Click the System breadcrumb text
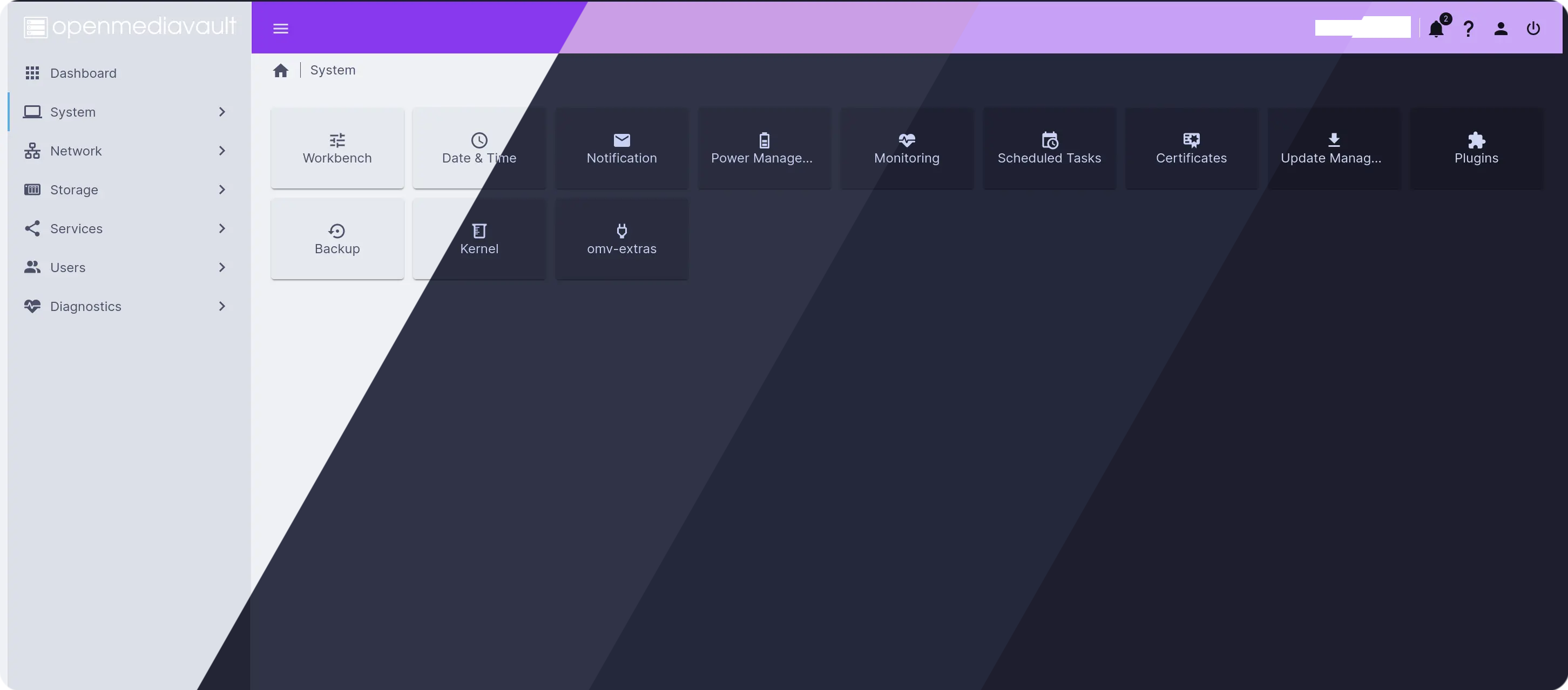 click(333, 71)
